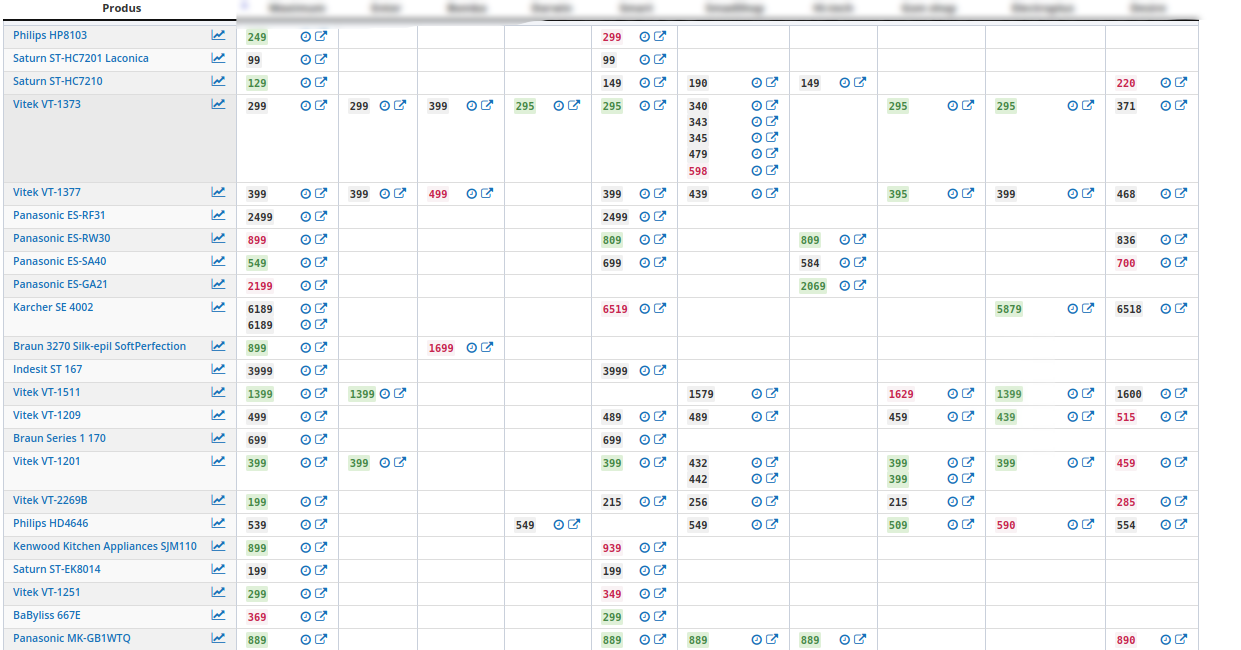Screen dimensions: 1241x650
Task: Click clock icon beside 1629, Vitek VT-1511
Action: coord(953,394)
